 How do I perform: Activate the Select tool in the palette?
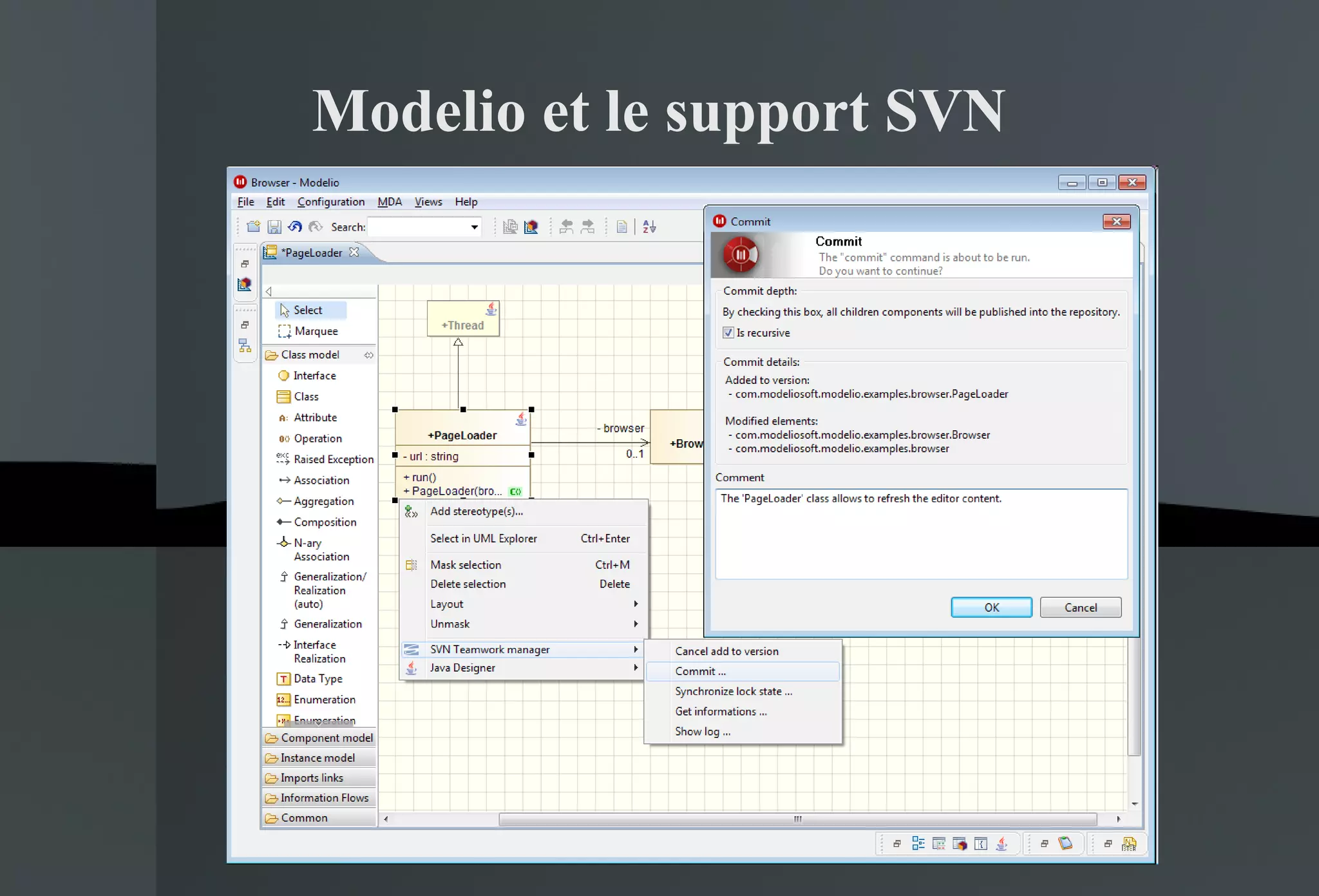tap(311, 310)
